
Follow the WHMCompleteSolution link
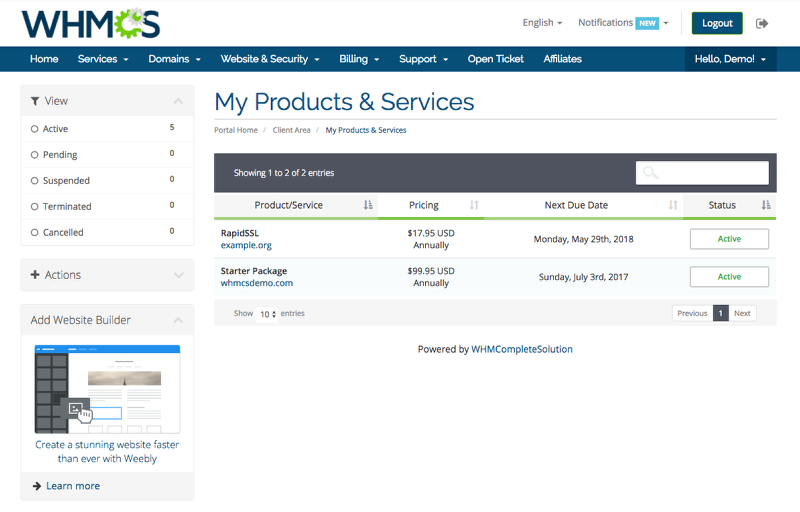point(521,349)
